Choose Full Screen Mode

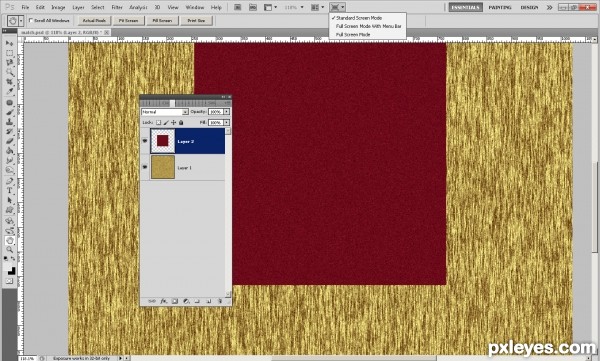click(x=353, y=34)
